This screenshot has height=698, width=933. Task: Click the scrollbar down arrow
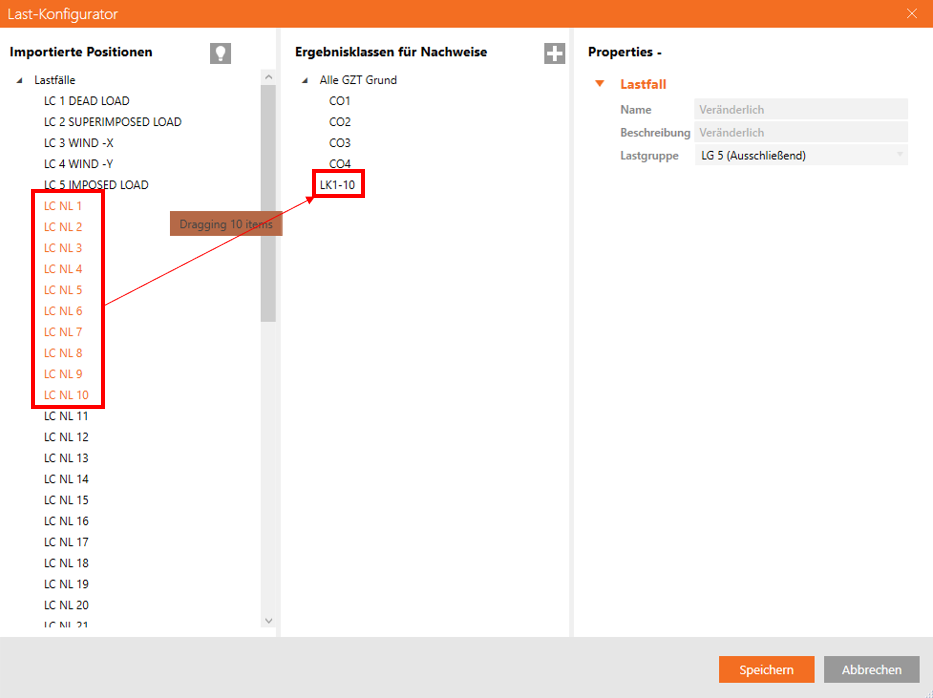pos(268,621)
